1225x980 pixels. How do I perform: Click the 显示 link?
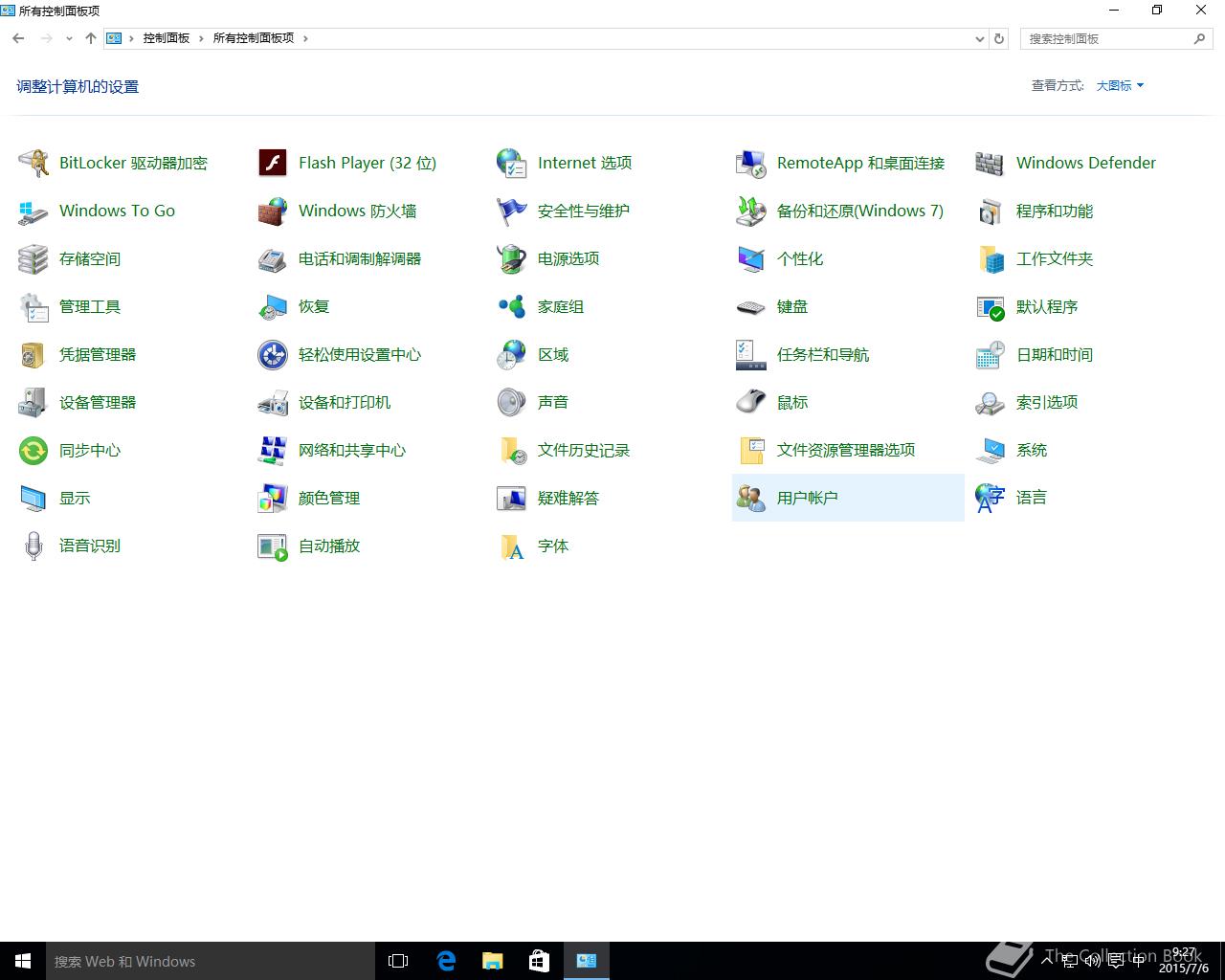point(75,498)
